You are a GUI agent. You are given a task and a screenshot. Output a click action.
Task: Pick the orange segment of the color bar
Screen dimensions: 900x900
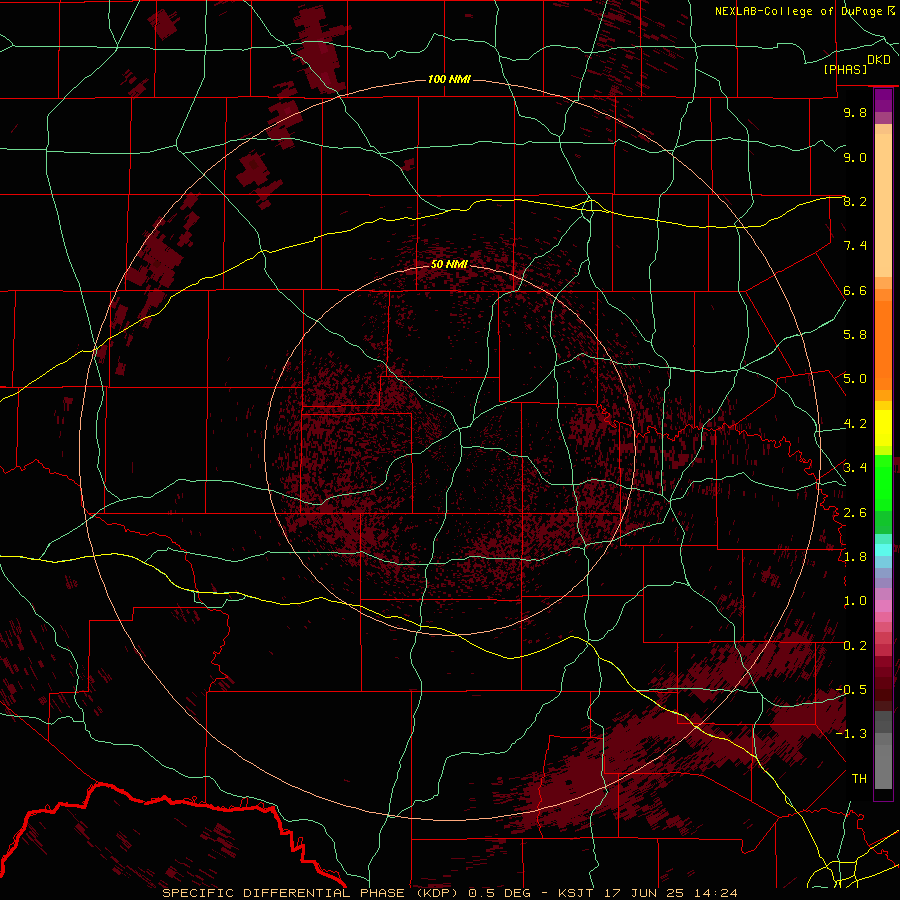(883, 344)
